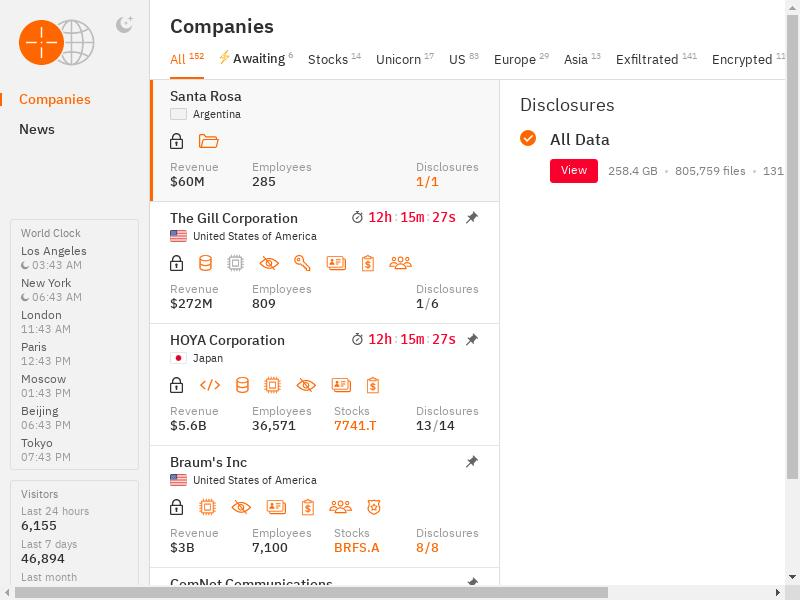
Task: Click the stopwatch icon beside HOYA Corporation timer
Action: coord(357,339)
